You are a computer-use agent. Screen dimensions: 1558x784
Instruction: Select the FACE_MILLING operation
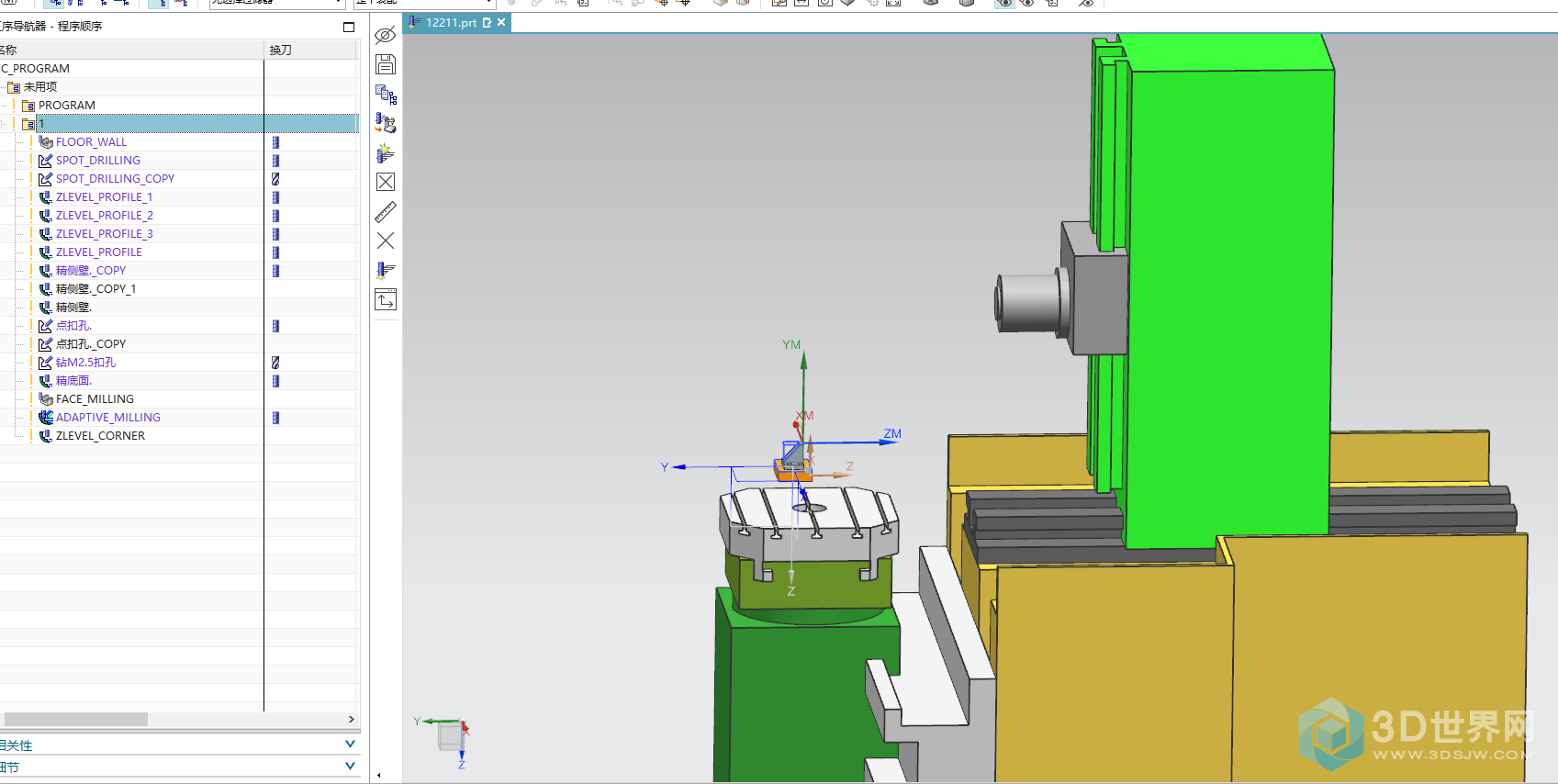pyautogui.click(x=95, y=399)
